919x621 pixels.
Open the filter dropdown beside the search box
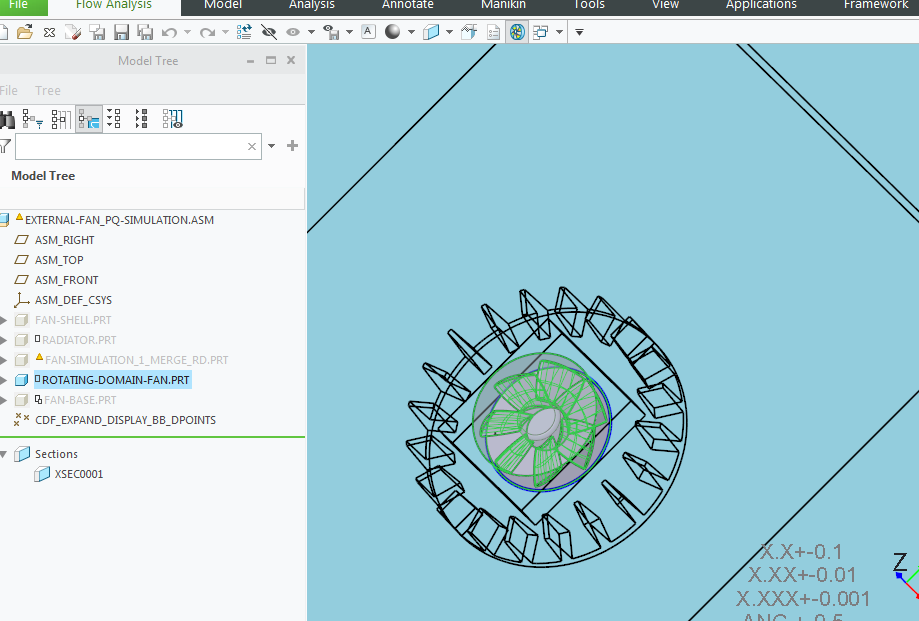270,146
